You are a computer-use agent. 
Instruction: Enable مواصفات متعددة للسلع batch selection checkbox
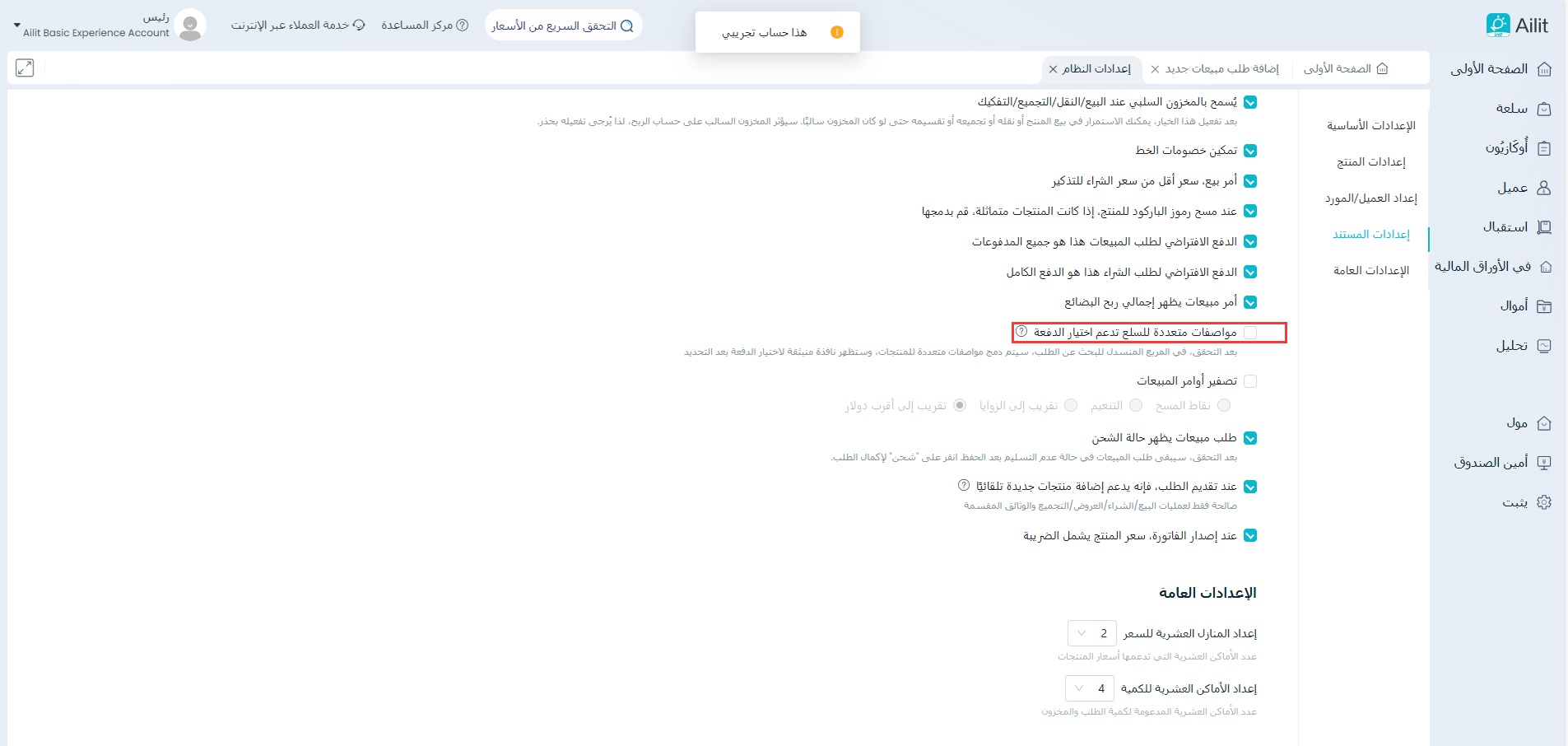(x=1250, y=333)
